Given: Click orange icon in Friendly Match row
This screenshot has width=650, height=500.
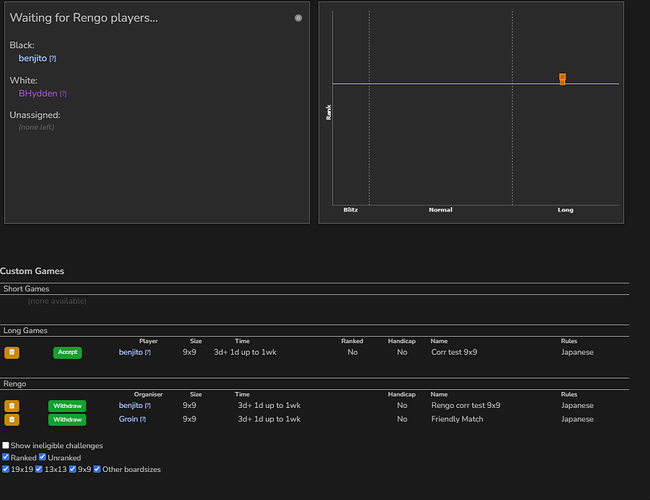Looking at the screenshot, I should (12, 419).
